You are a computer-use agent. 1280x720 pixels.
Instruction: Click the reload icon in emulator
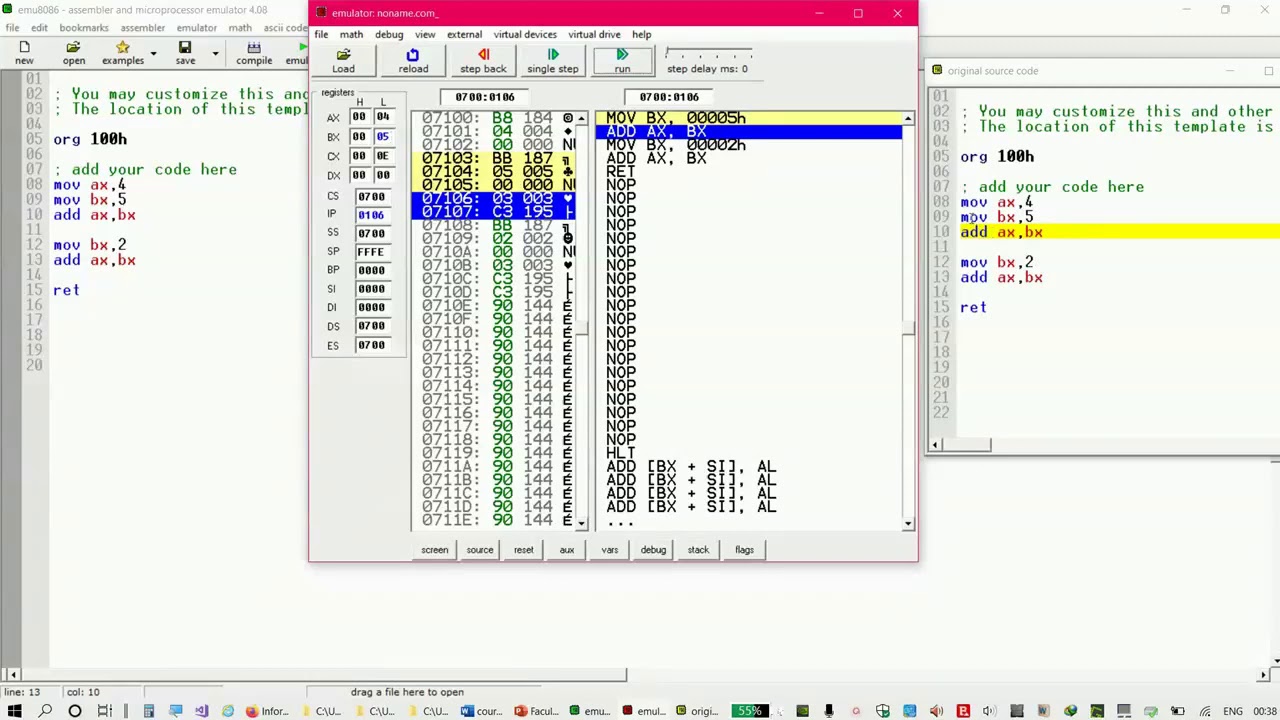point(413,61)
